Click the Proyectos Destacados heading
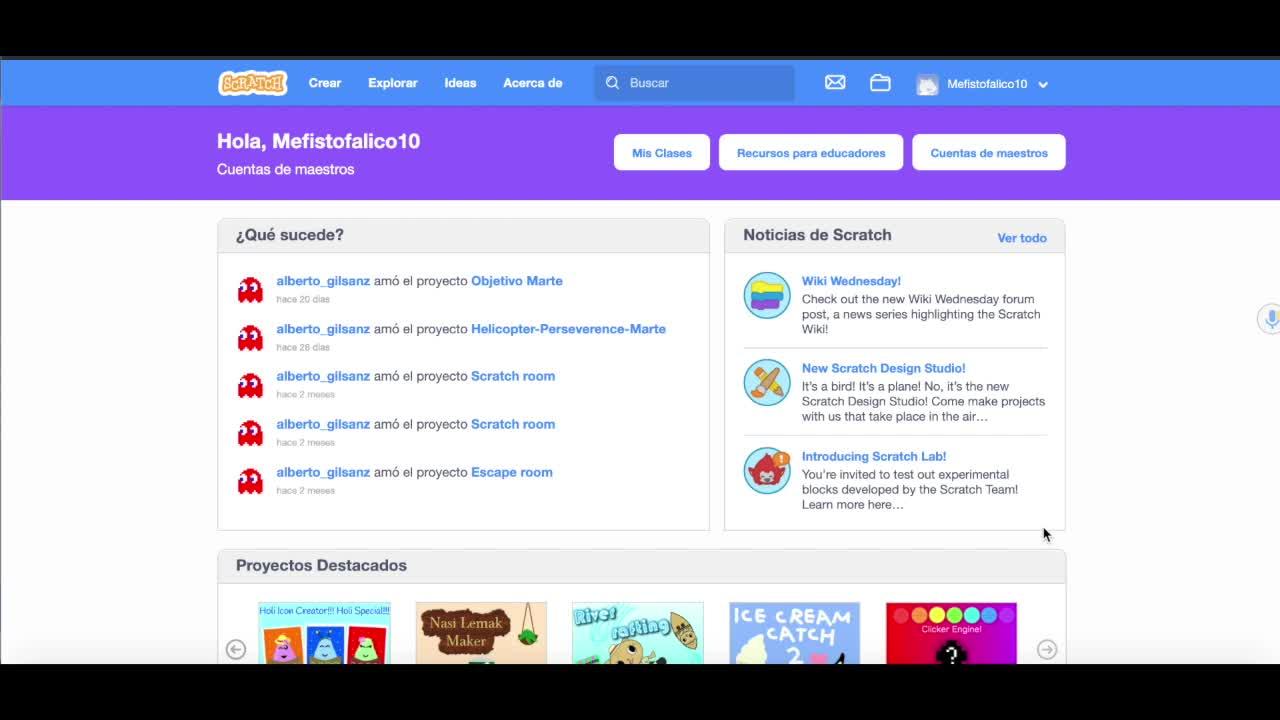 pyautogui.click(x=321, y=565)
